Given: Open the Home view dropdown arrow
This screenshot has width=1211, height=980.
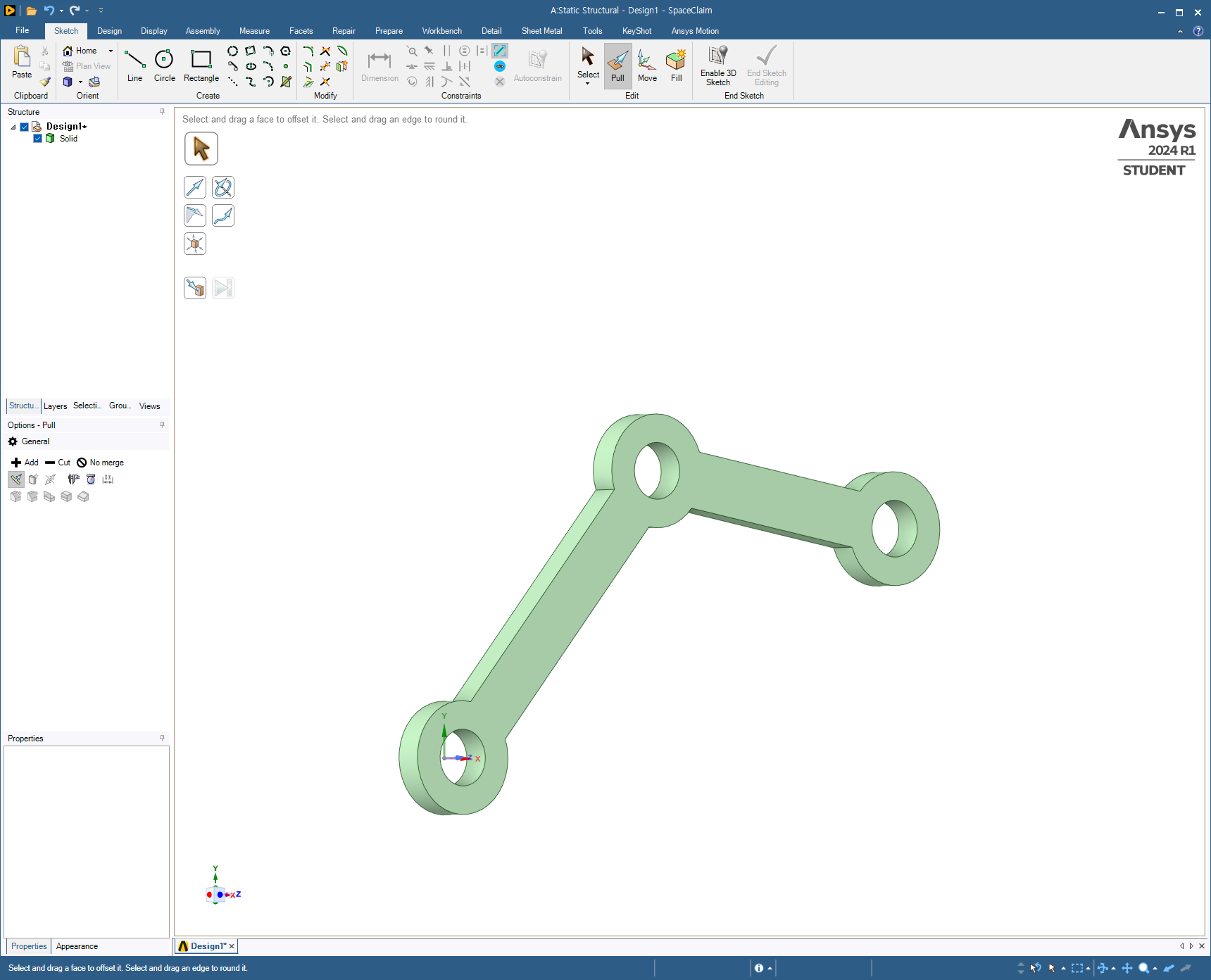Looking at the screenshot, I should click(111, 51).
